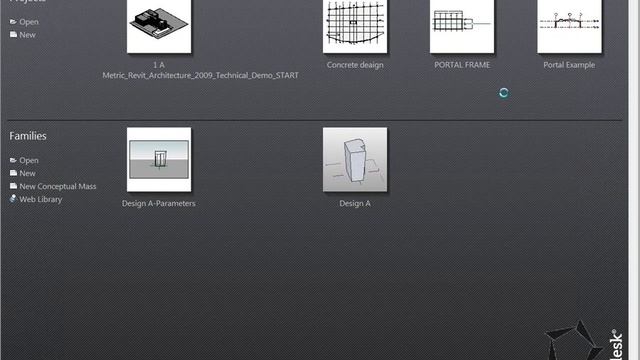Open an existing project via Projects Open
This screenshot has width=640, height=360.
point(29,22)
